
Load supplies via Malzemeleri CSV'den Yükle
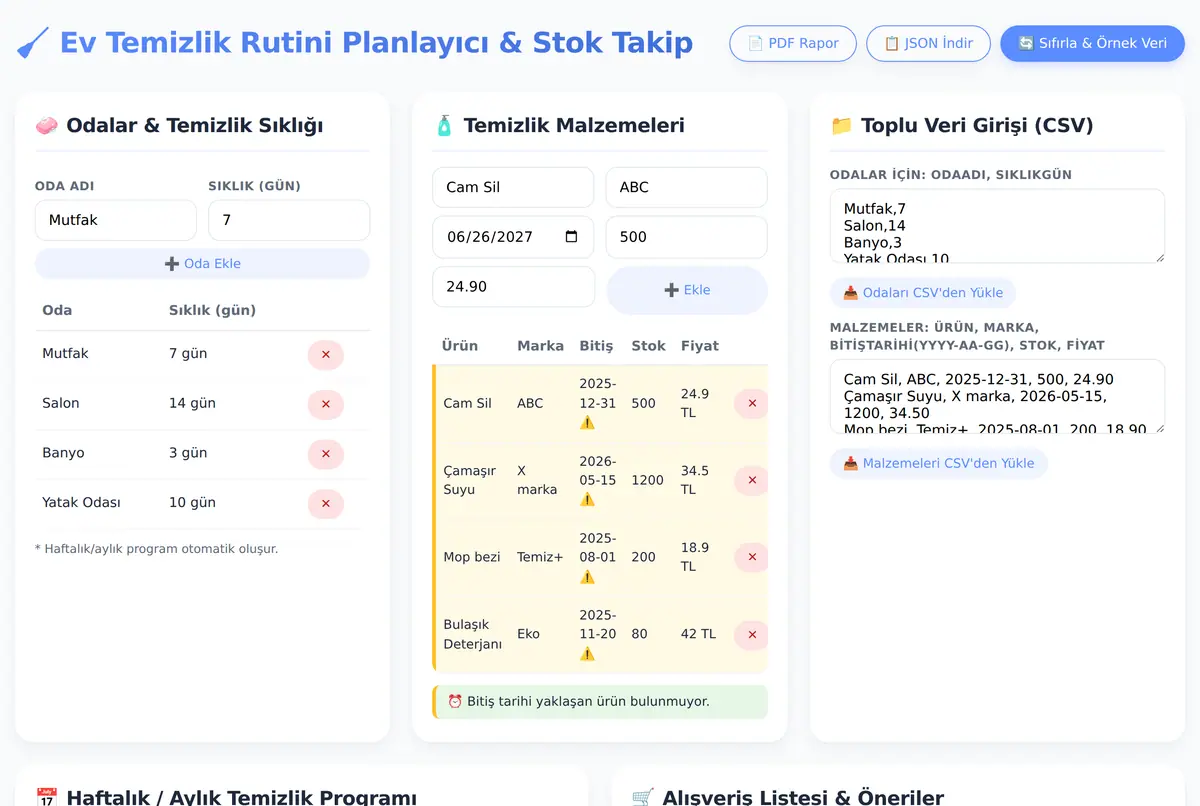[939, 464]
